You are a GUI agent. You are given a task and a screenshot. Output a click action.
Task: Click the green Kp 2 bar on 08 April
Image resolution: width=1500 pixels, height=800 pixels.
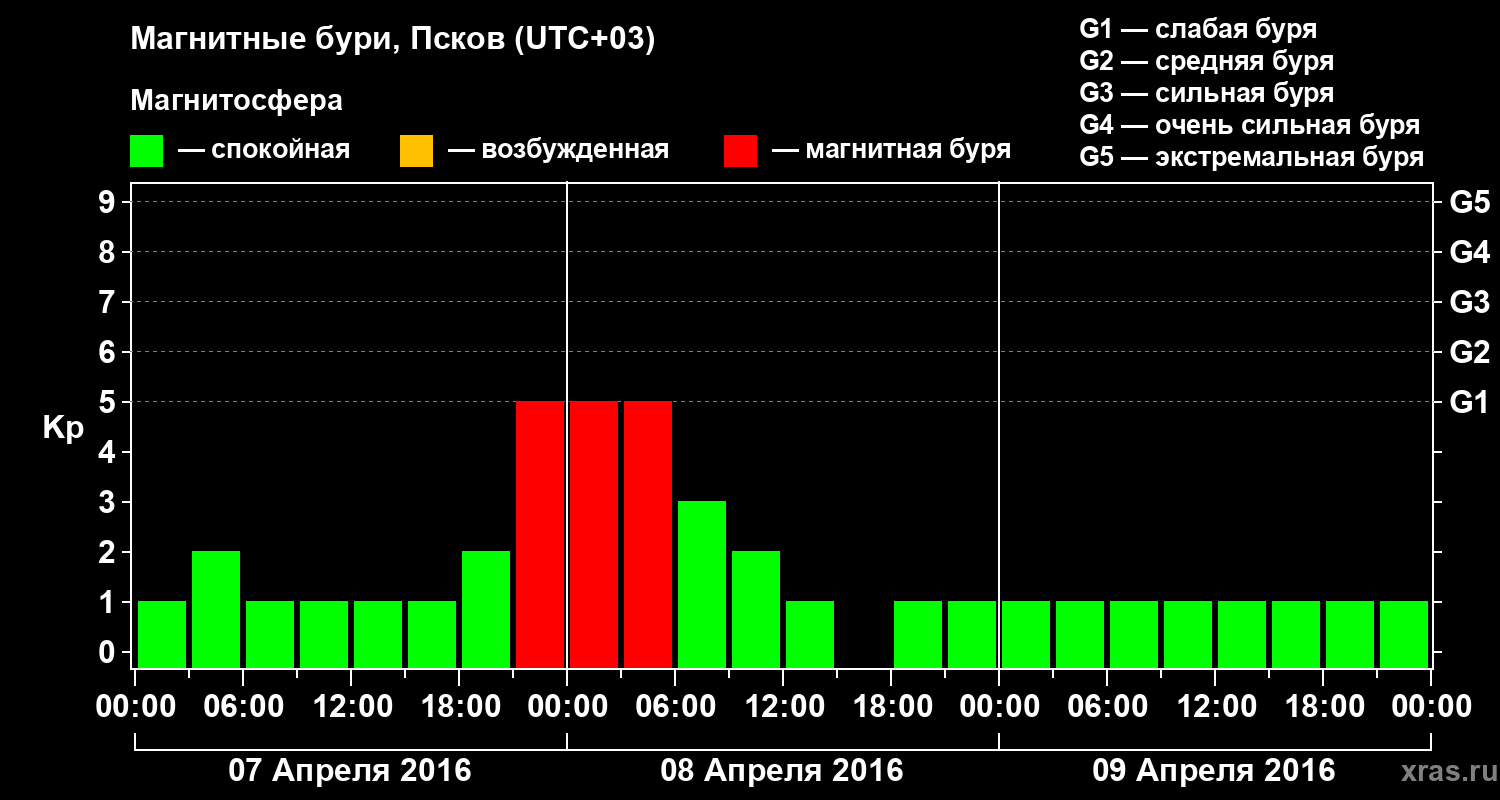point(756,609)
